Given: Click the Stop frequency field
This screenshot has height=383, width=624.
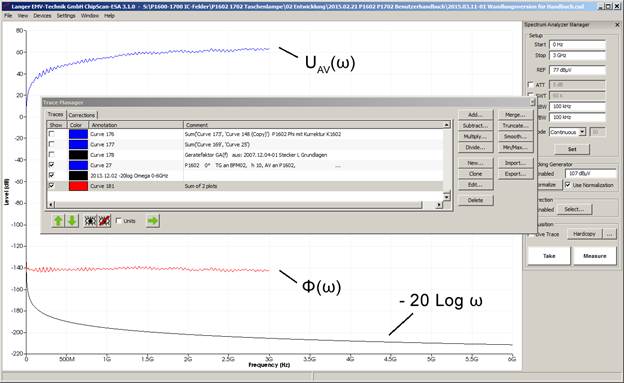Looking at the screenshot, I should click(x=577, y=55).
